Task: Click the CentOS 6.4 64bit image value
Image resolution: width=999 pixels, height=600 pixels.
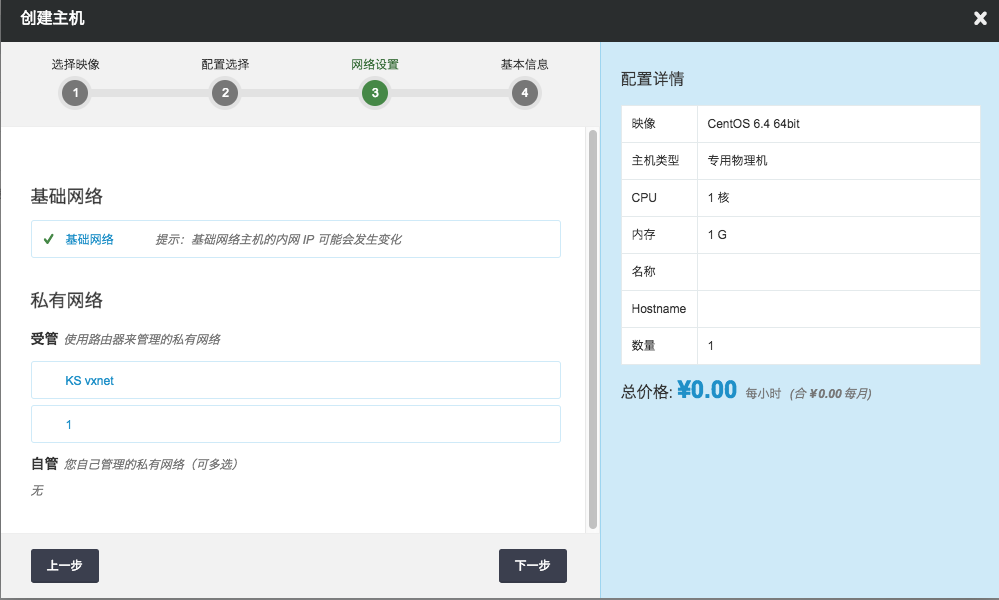Action: pos(753,124)
